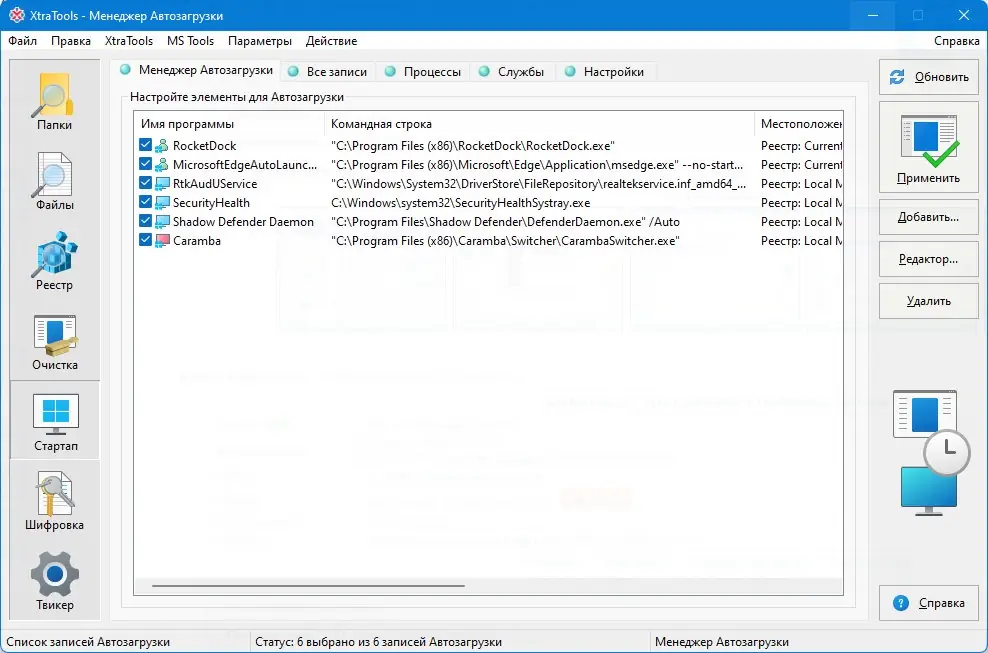Disable the Caramba startup entry
The width and height of the screenshot is (988, 653).
point(145,240)
